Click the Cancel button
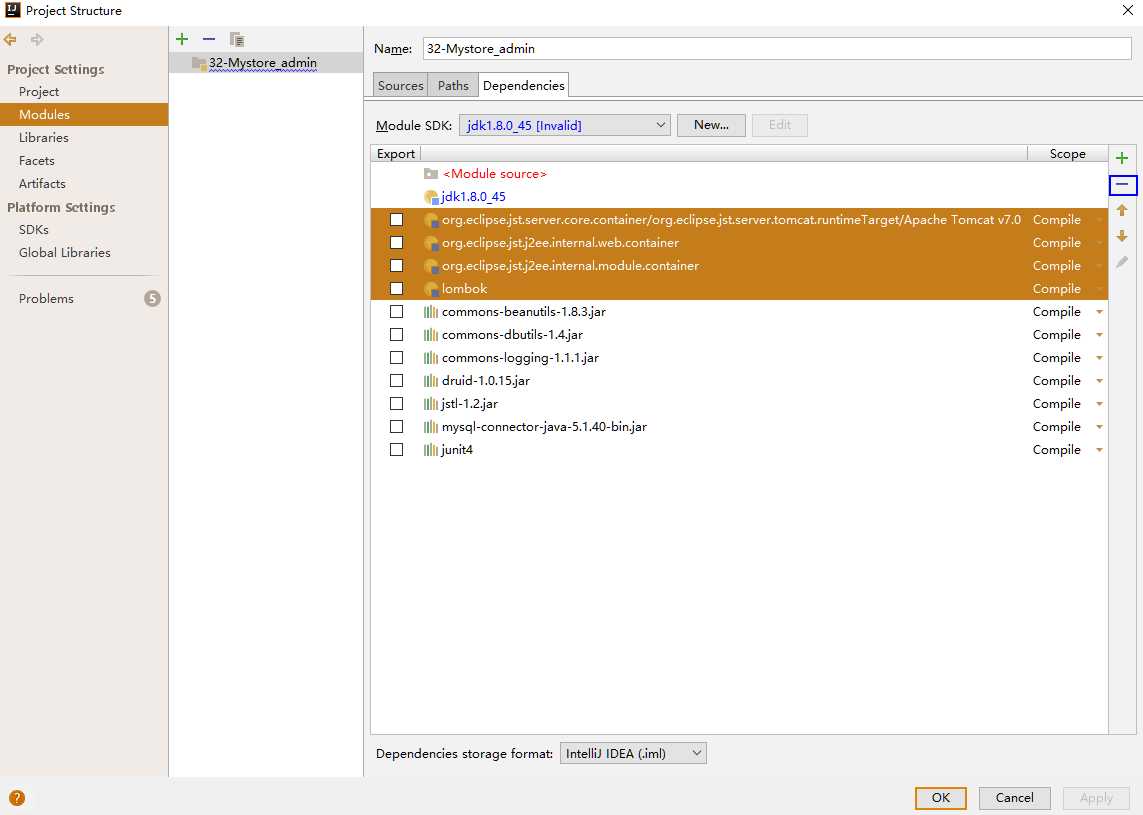This screenshot has height=815, width=1143. pos(1015,798)
